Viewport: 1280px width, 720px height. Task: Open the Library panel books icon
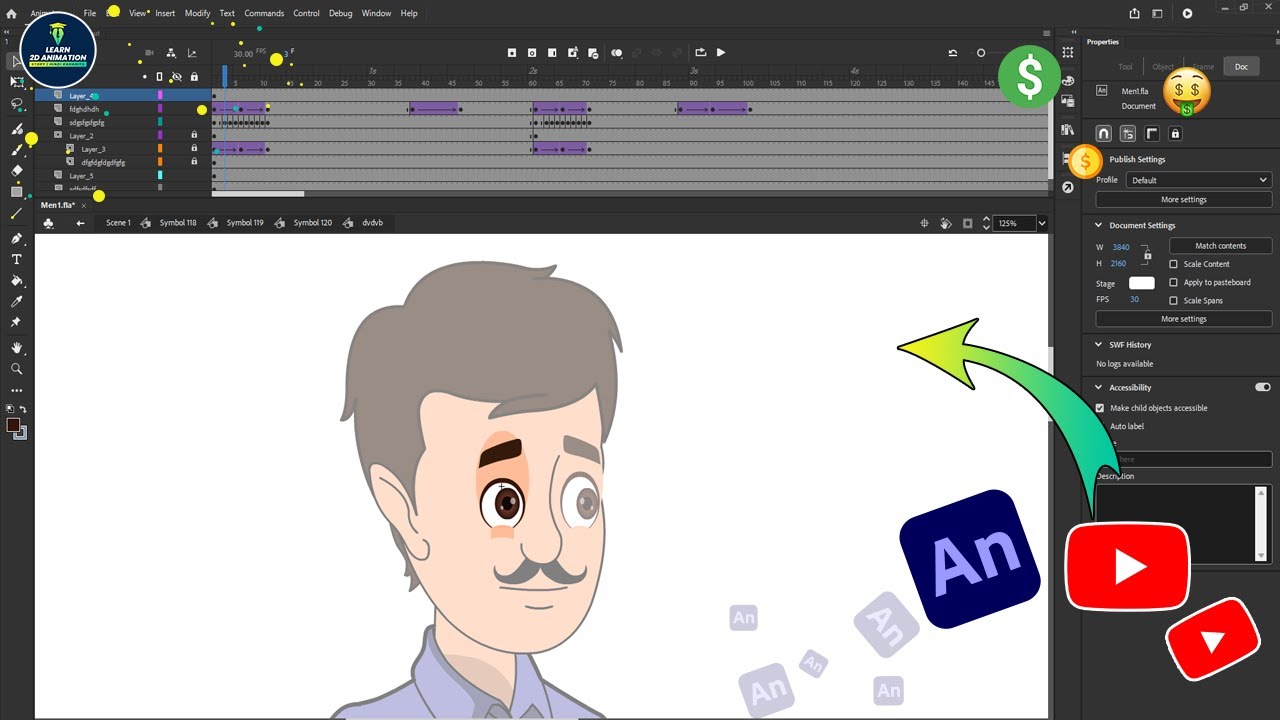click(1068, 130)
